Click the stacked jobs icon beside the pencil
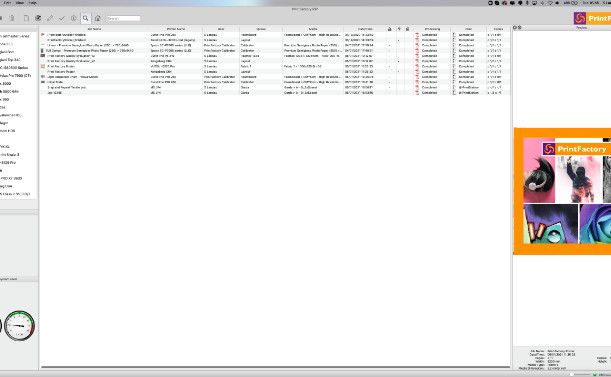 click(38, 18)
